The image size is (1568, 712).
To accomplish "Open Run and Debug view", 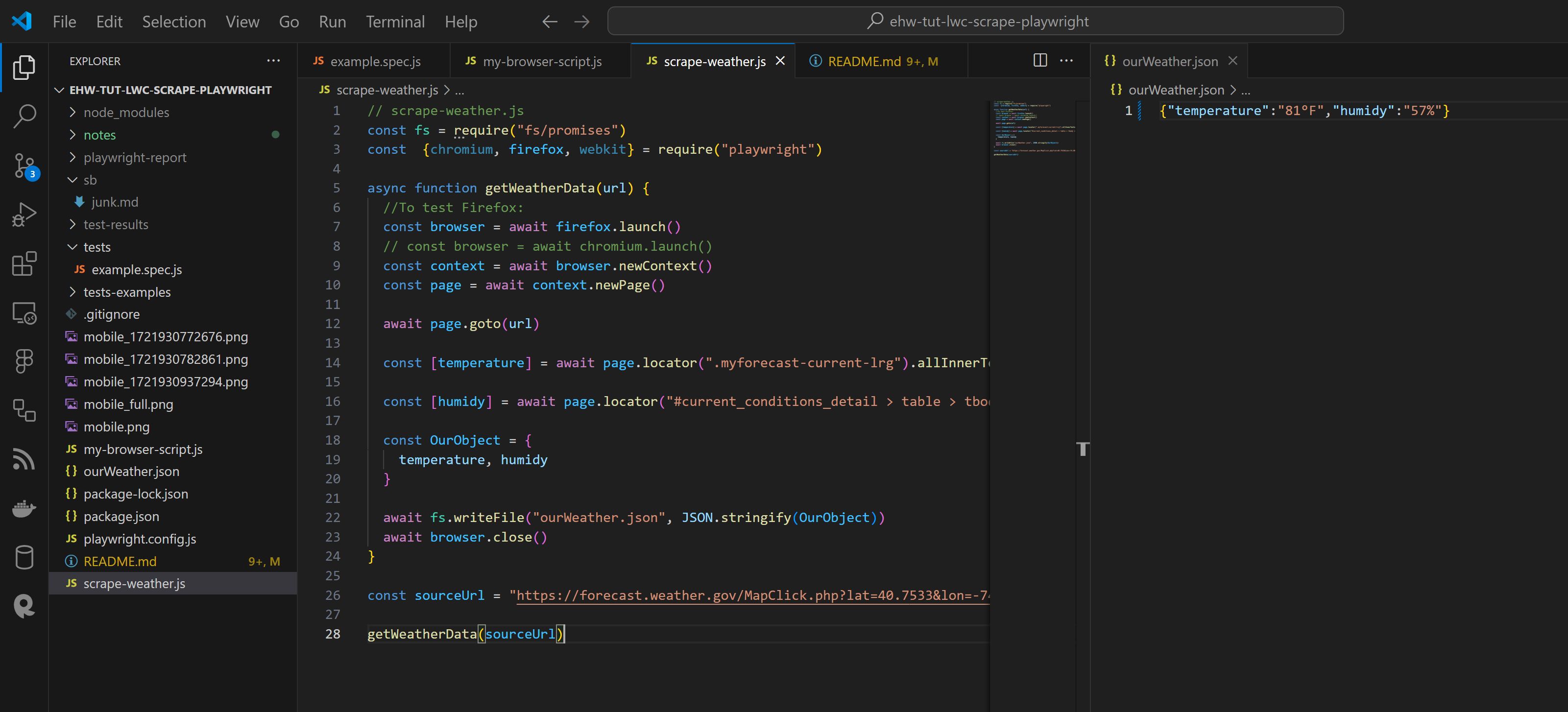I will click(x=24, y=214).
